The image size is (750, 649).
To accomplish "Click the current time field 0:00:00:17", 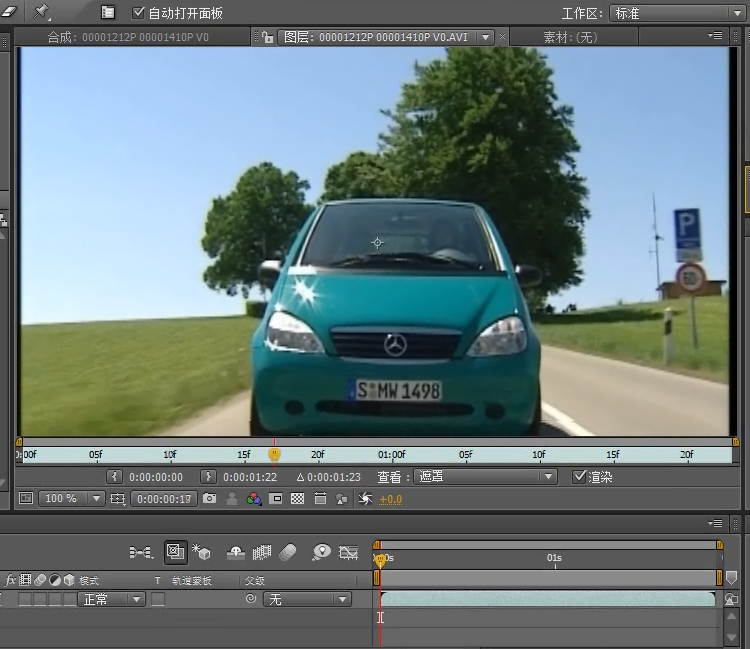I will [164, 499].
